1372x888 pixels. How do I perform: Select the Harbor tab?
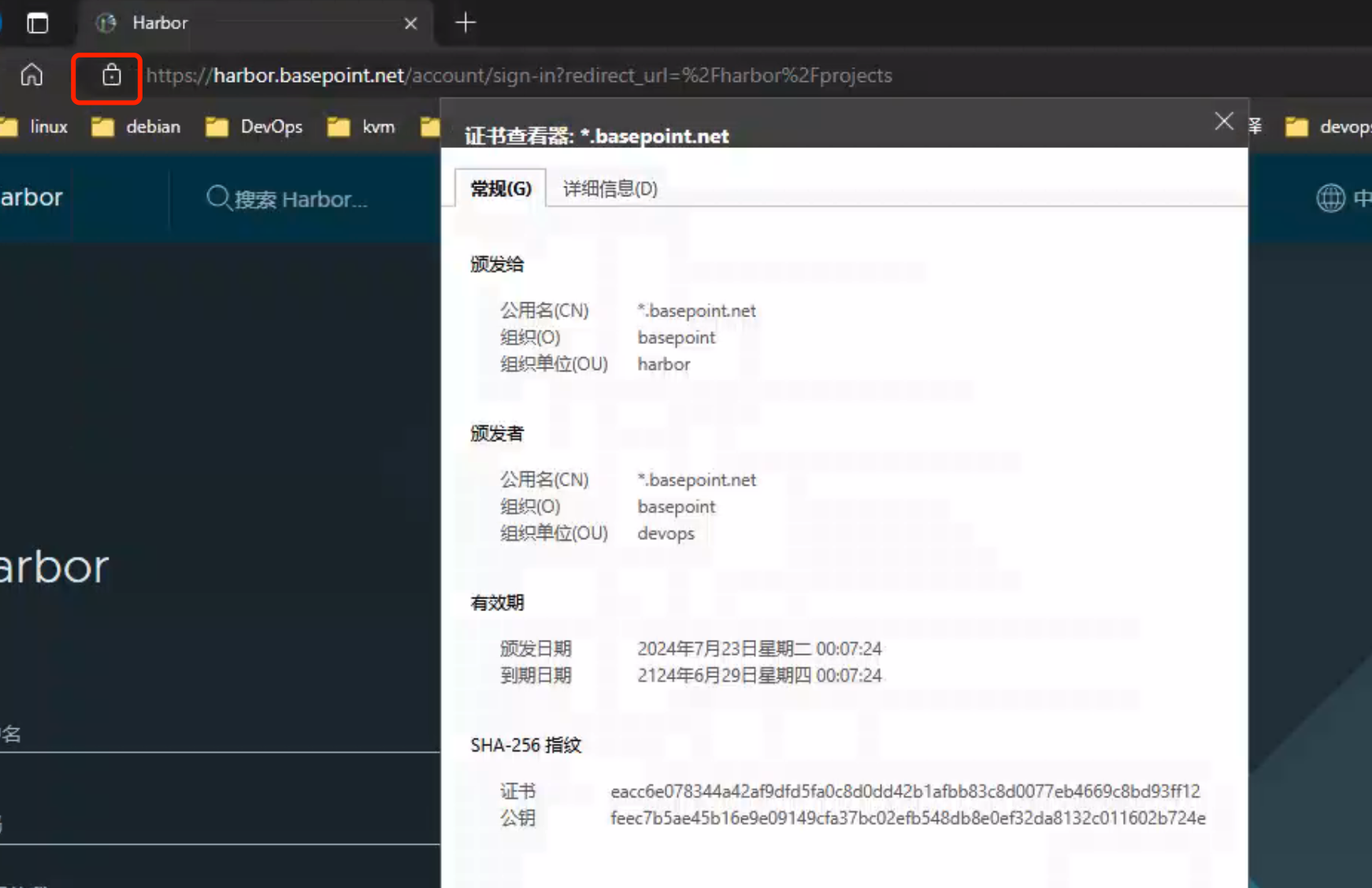255,23
